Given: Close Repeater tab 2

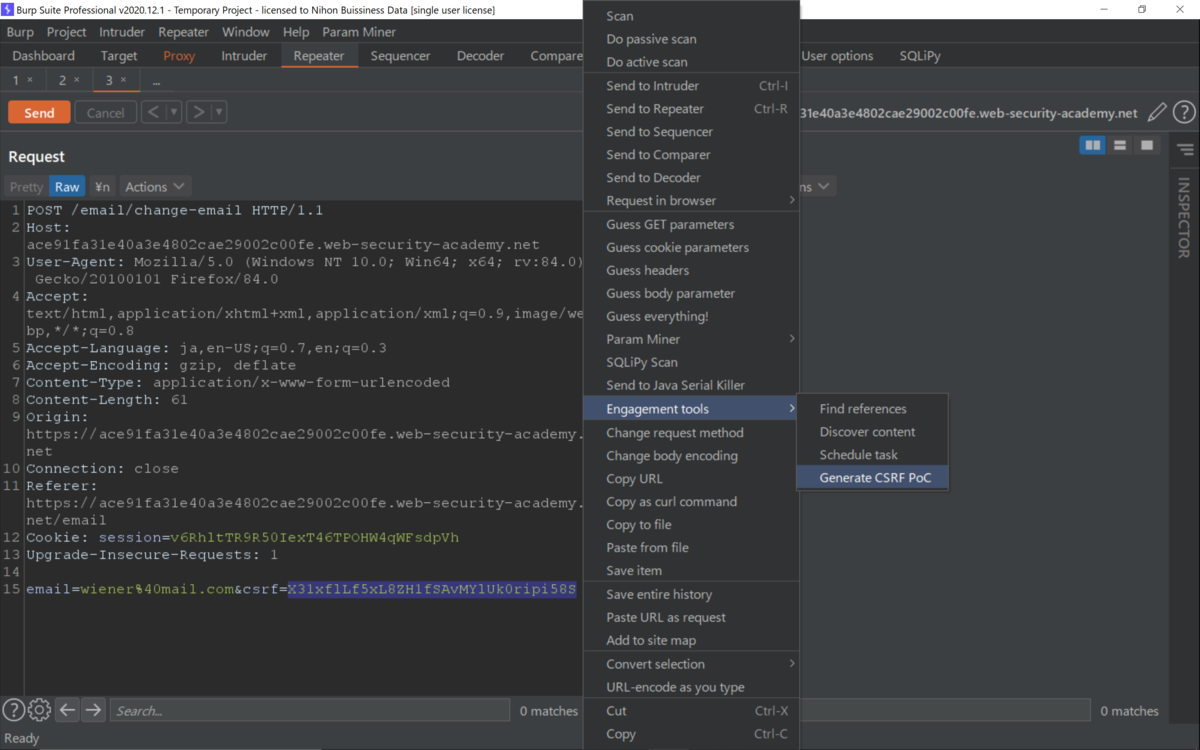Looking at the screenshot, I should [76, 80].
